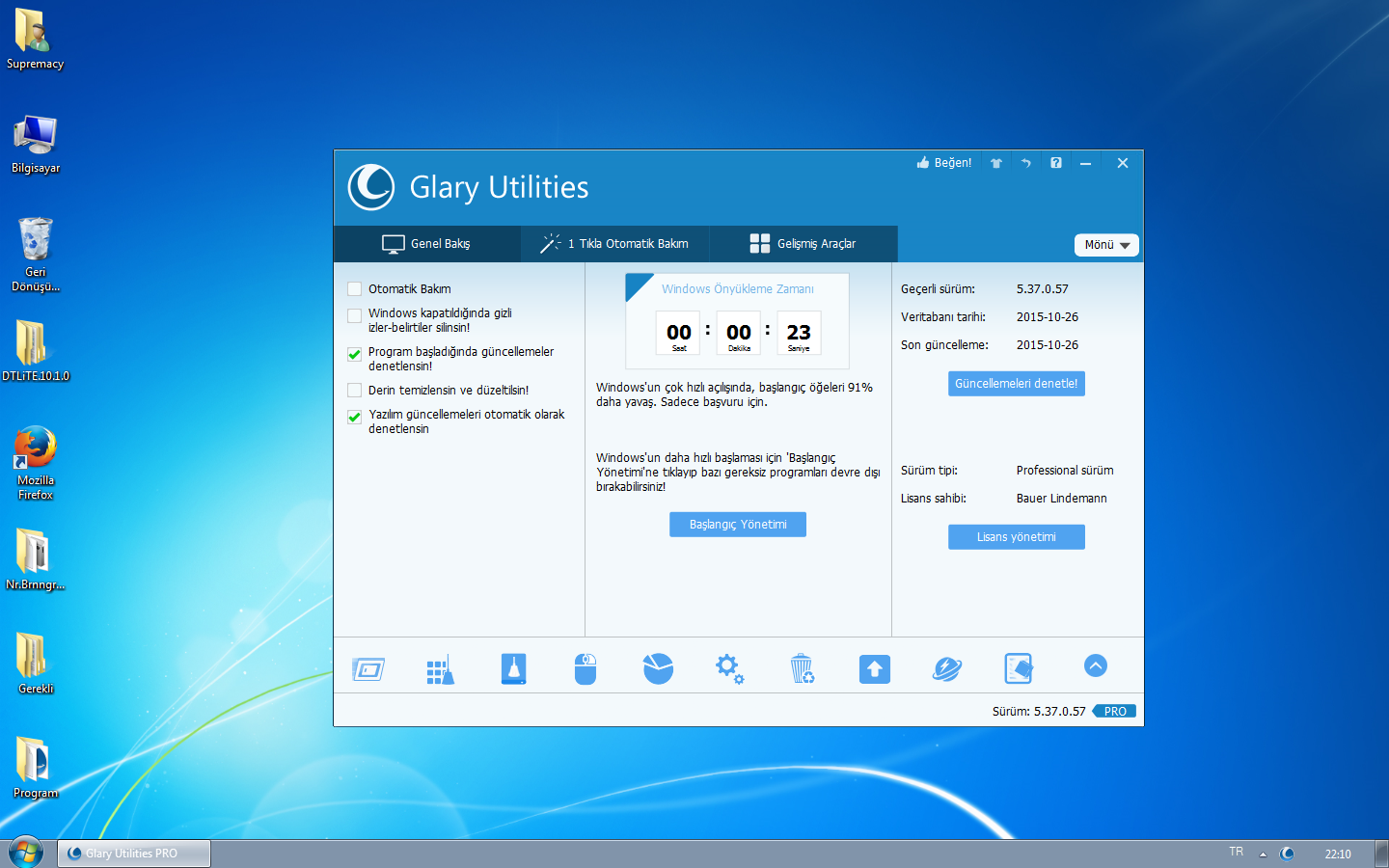Click the Windows Önyükleme Zamanı title
This screenshot has width=1389, height=868.
[x=738, y=289]
